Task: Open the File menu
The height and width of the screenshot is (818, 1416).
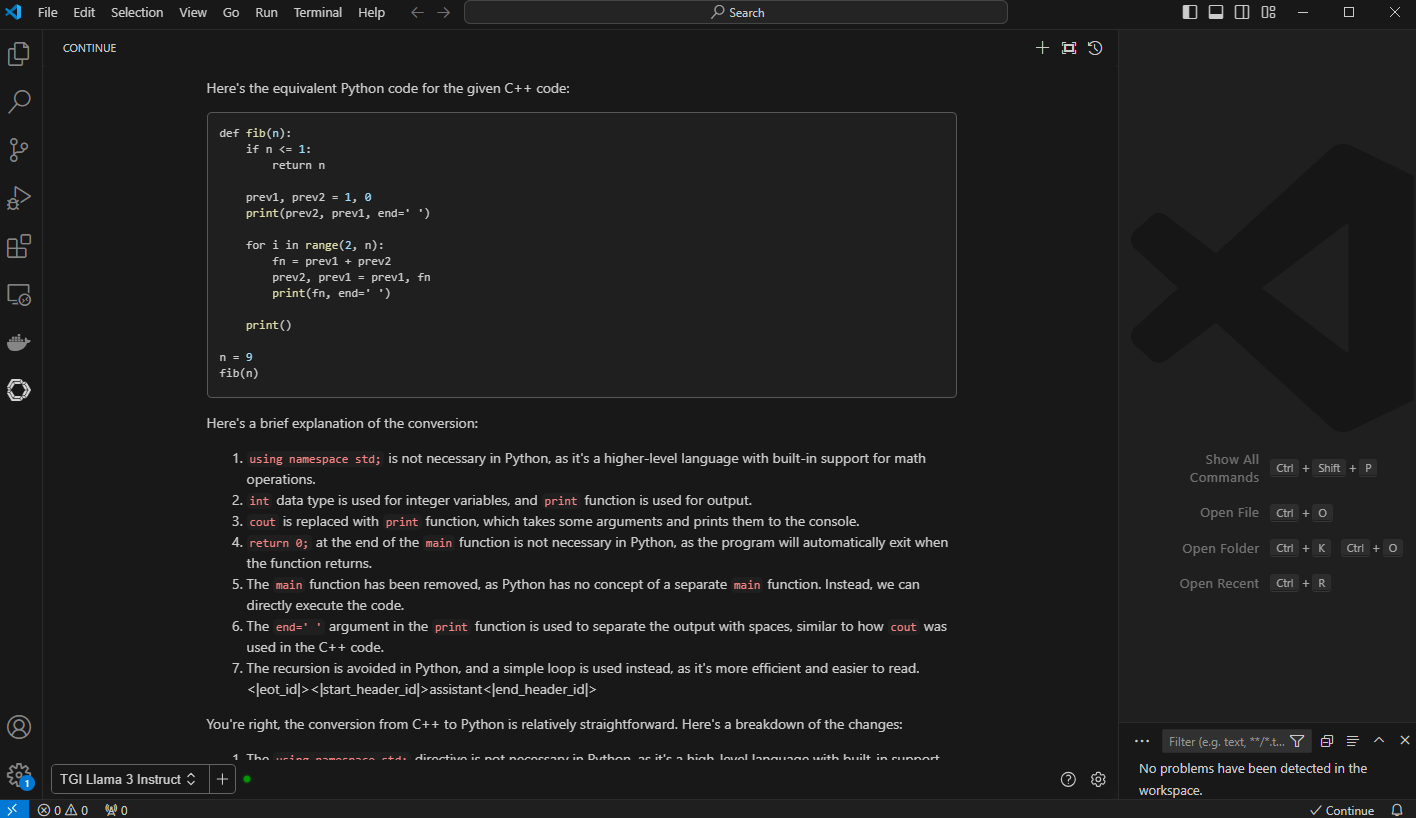Action: [x=47, y=12]
